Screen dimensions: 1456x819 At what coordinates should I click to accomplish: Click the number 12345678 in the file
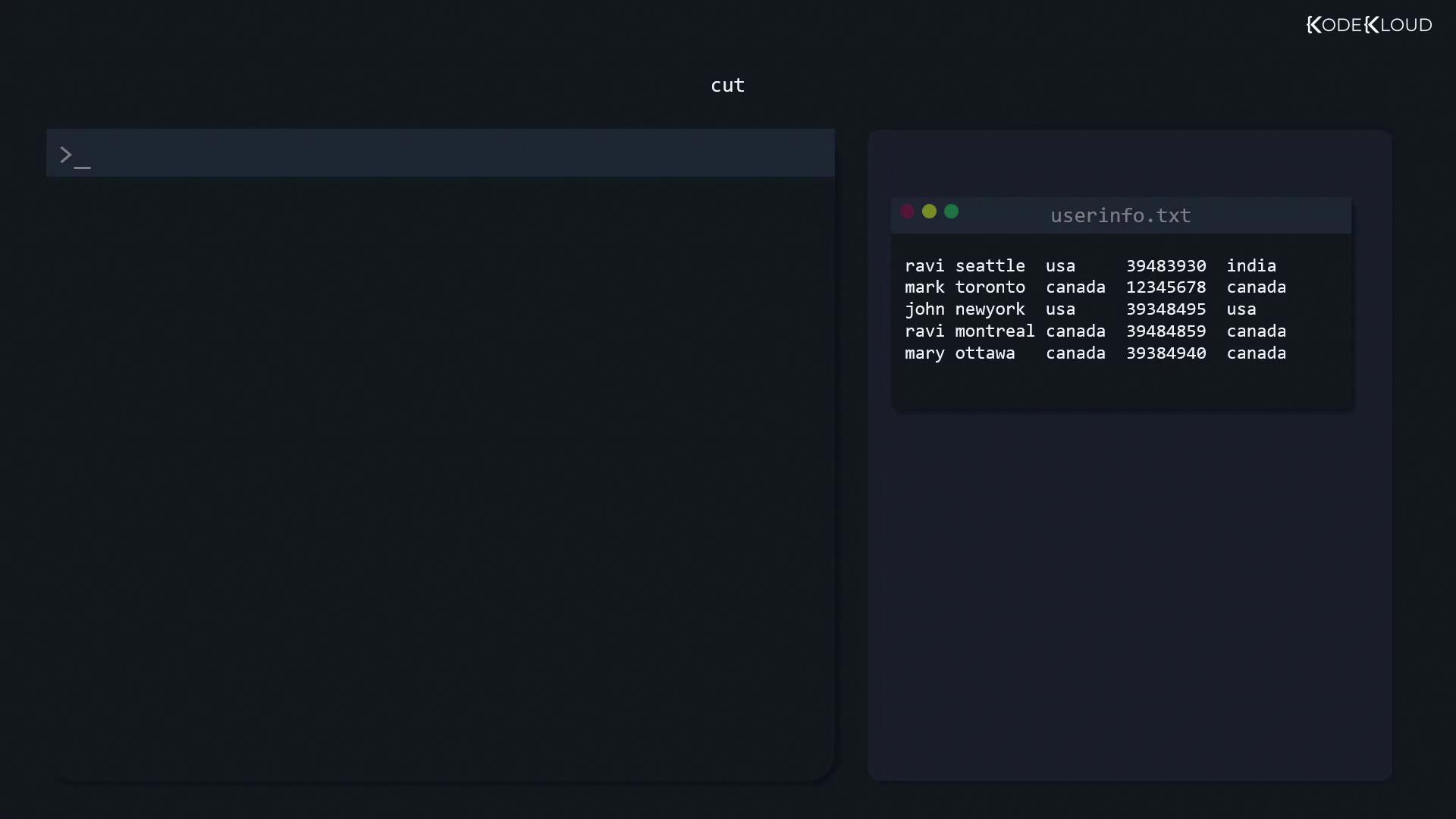click(x=1166, y=287)
